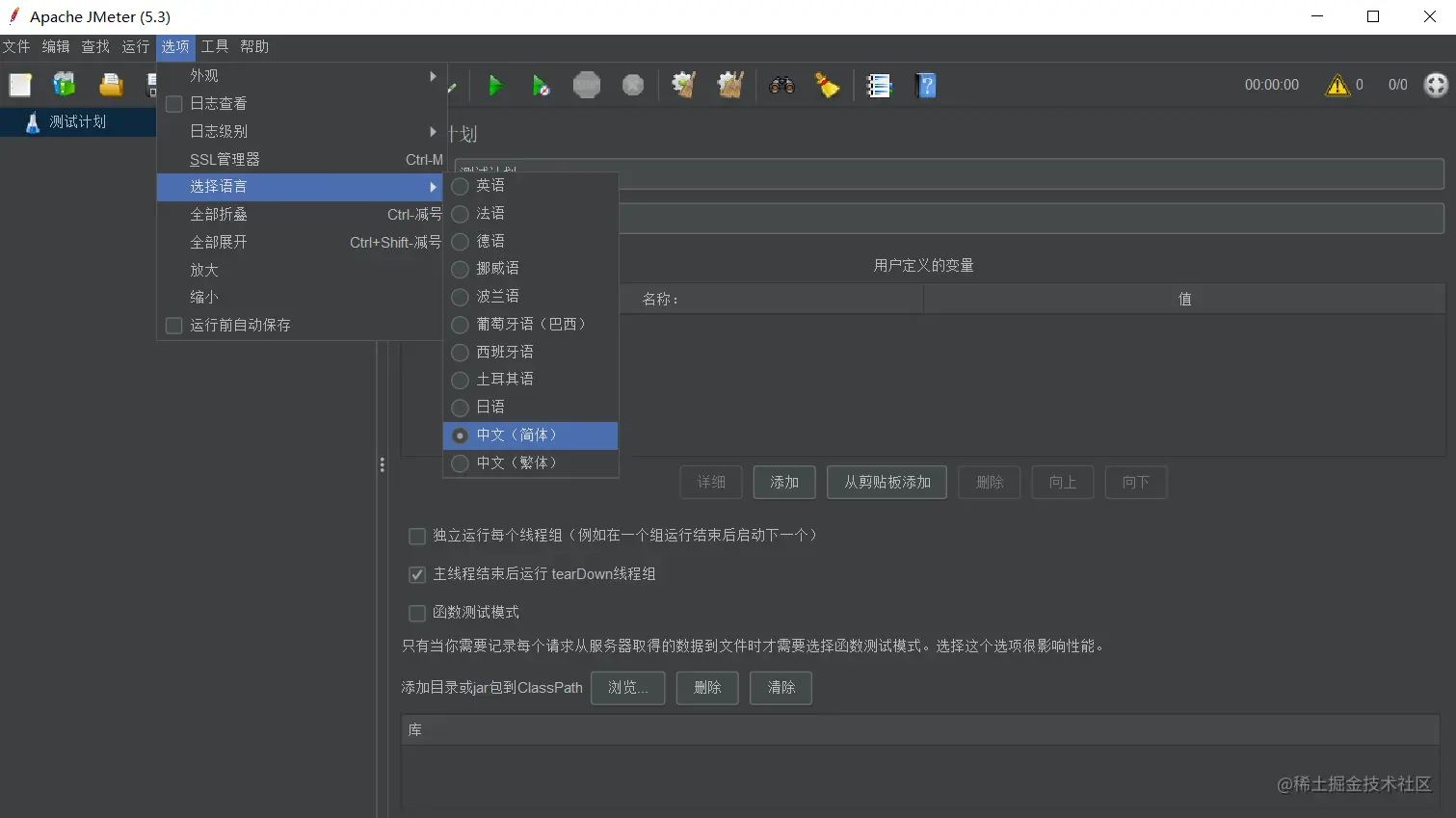Click the 库 column header
Viewport: 1456px width, 818px height.
point(920,730)
